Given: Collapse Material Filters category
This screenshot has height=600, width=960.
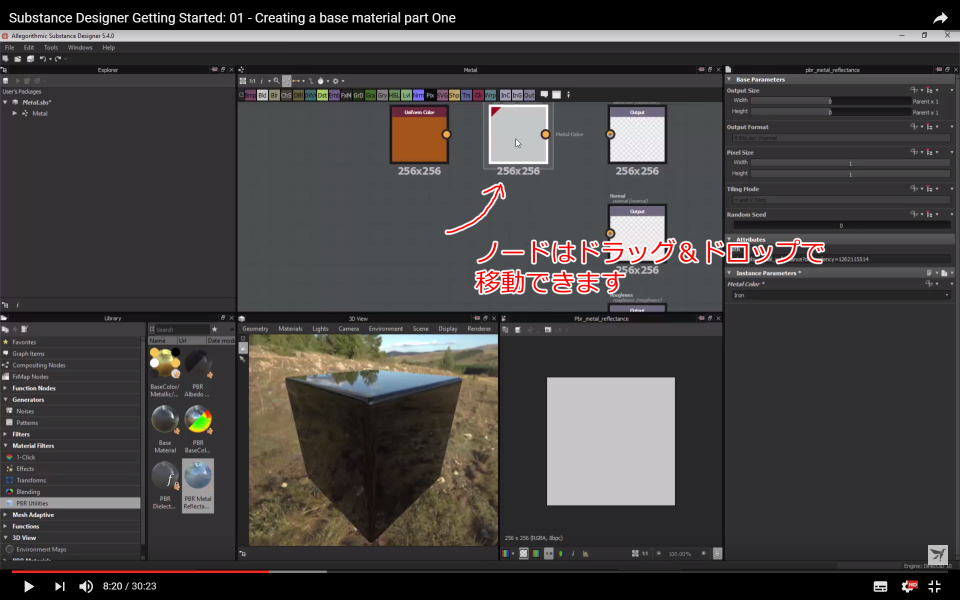Looking at the screenshot, I should pos(6,446).
